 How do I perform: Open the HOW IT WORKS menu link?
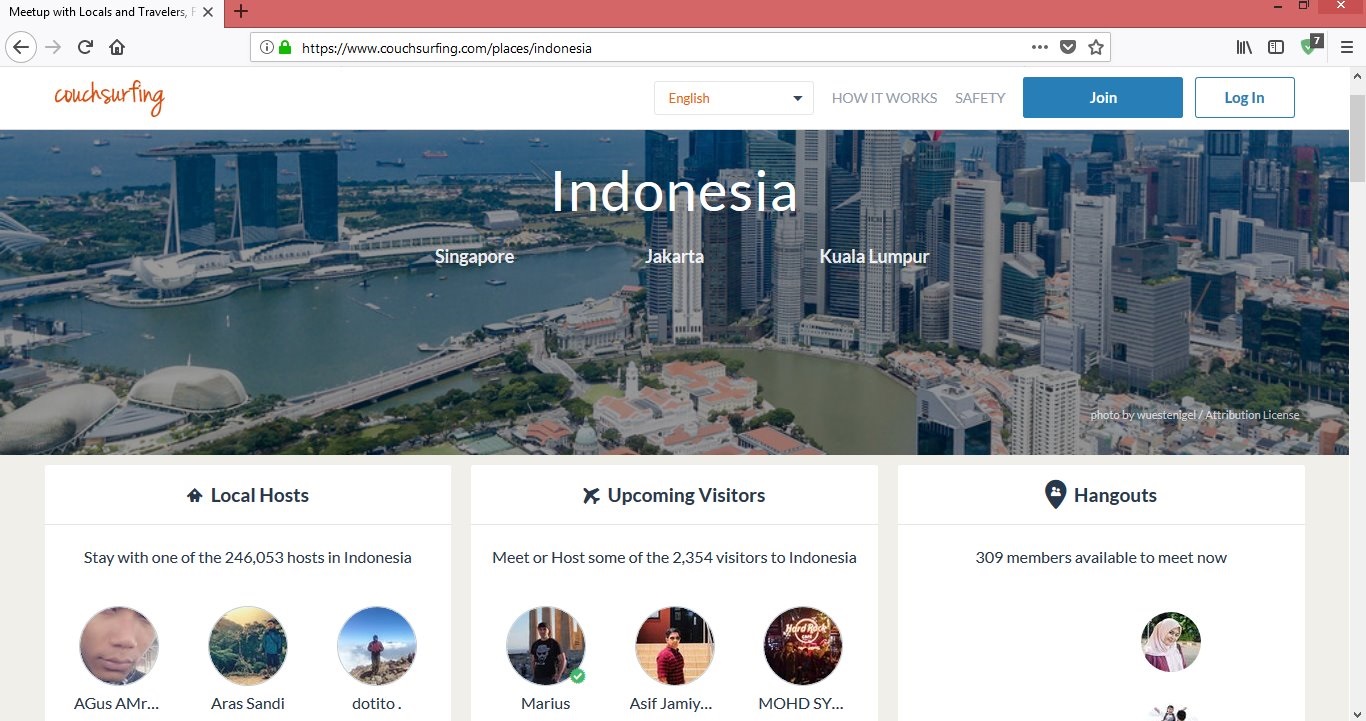pyautogui.click(x=884, y=98)
